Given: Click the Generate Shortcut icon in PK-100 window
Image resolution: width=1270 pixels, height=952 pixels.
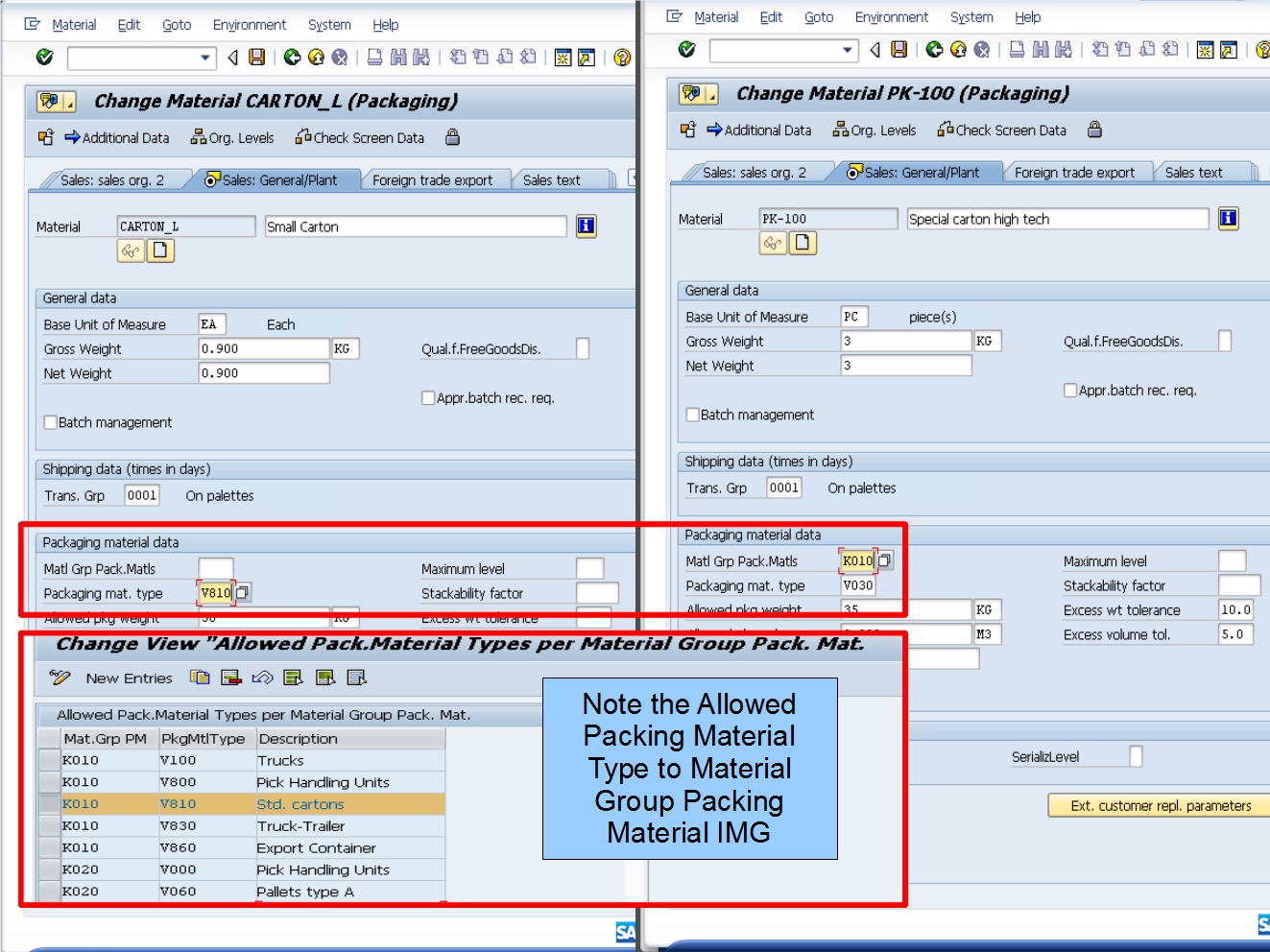Looking at the screenshot, I should click(x=1228, y=50).
